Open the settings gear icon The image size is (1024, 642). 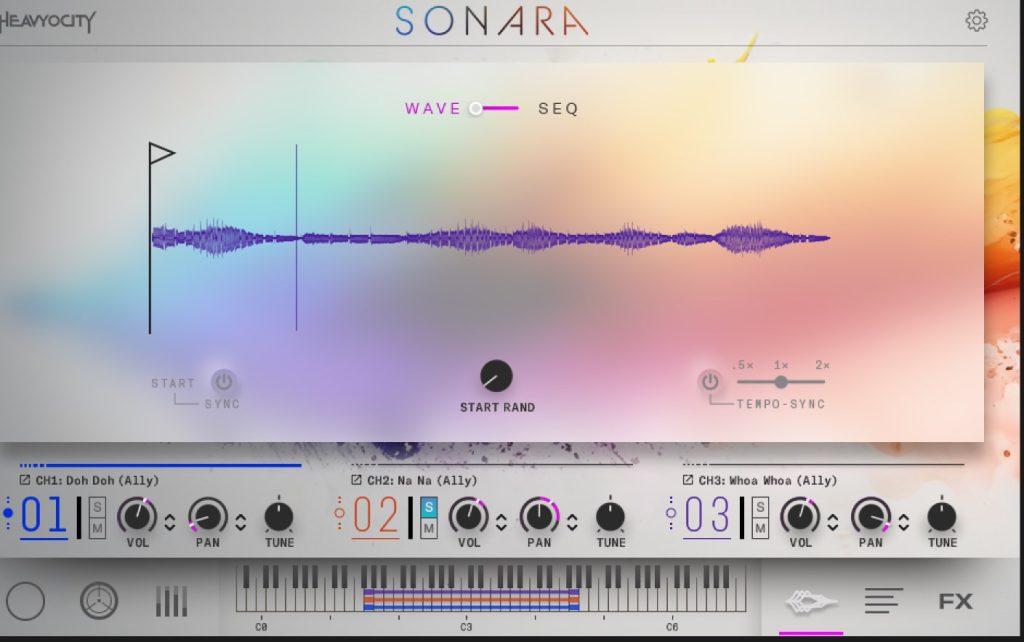pyautogui.click(x=976, y=21)
